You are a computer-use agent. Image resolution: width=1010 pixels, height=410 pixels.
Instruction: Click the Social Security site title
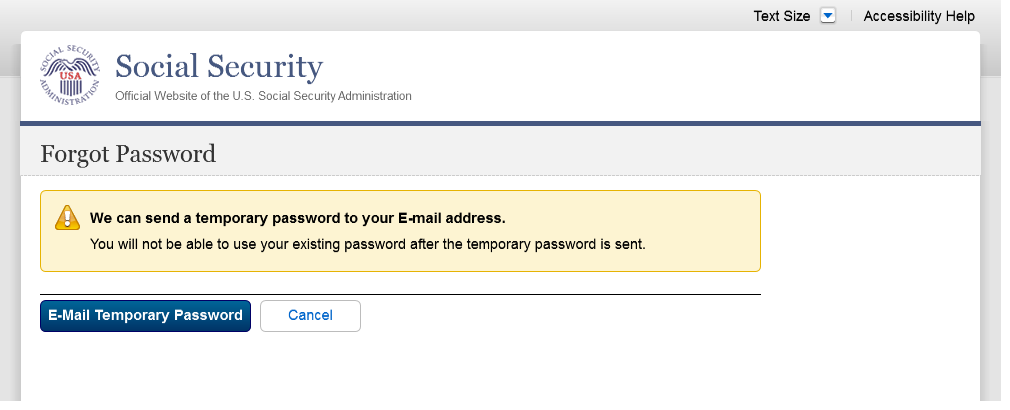219,67
